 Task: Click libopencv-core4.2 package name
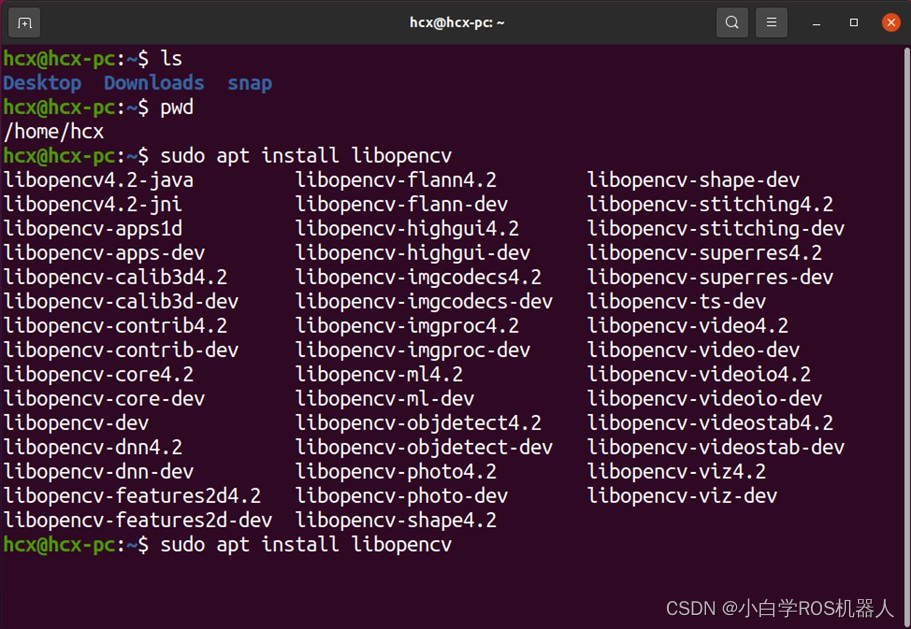[98, 375]
